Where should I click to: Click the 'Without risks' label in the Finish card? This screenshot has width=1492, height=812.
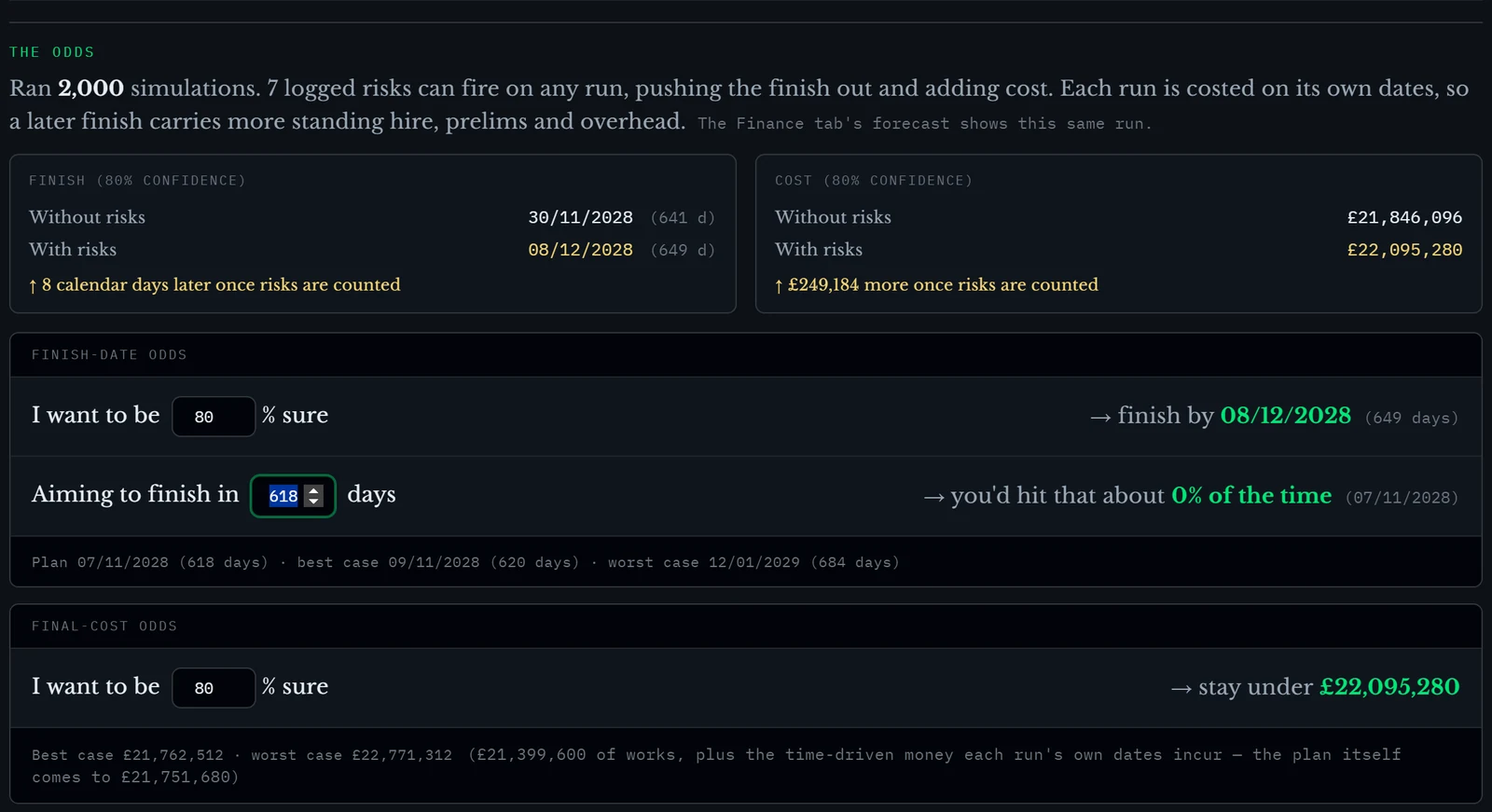tap(87, 217)
